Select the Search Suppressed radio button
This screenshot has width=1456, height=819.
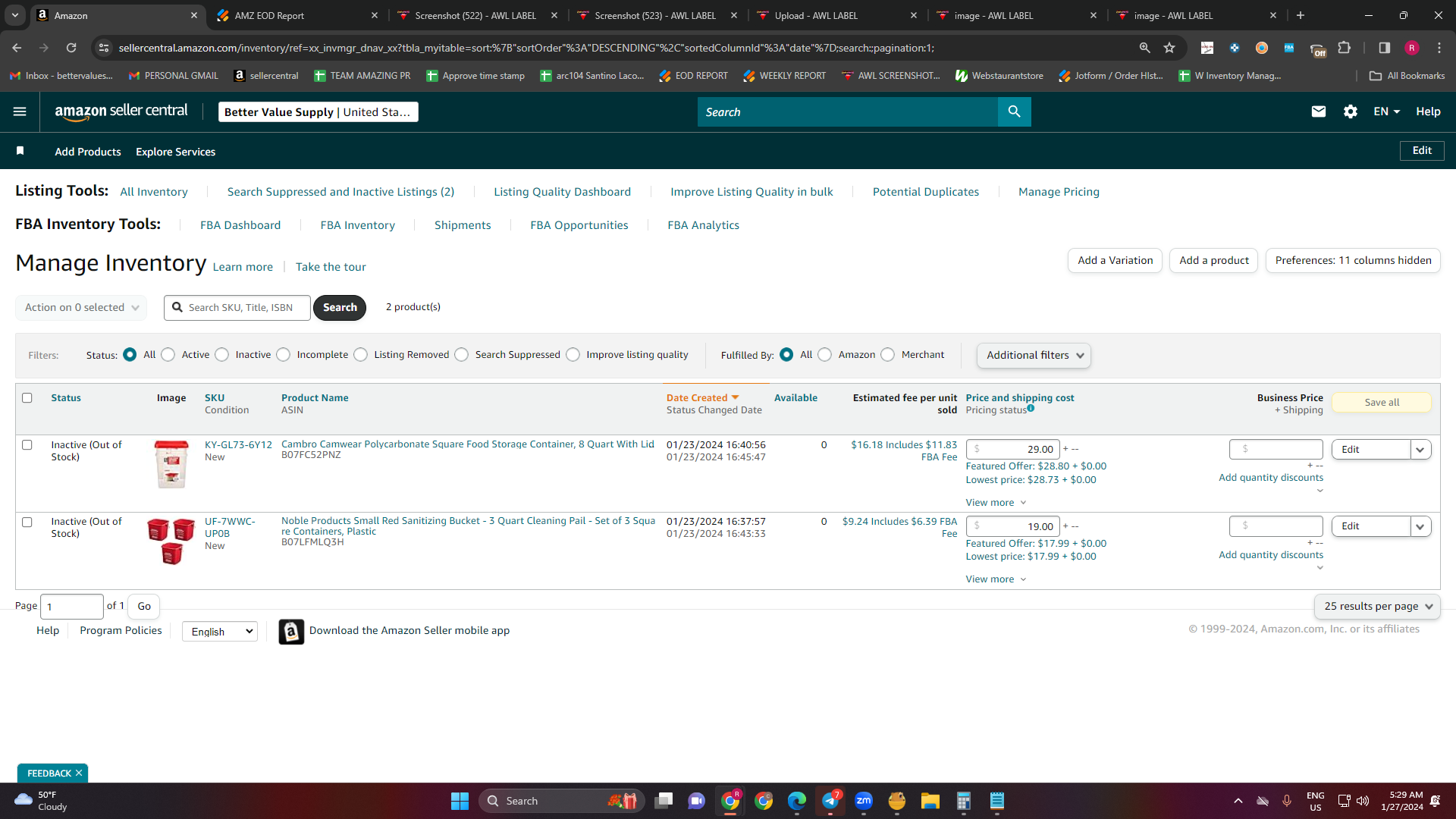[462, 355]
